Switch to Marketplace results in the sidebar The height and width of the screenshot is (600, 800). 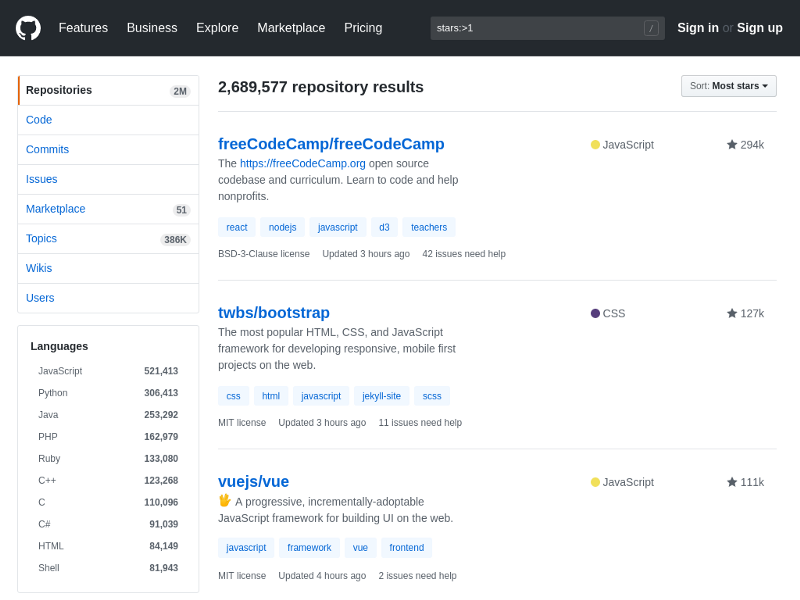tap(108, 209)
